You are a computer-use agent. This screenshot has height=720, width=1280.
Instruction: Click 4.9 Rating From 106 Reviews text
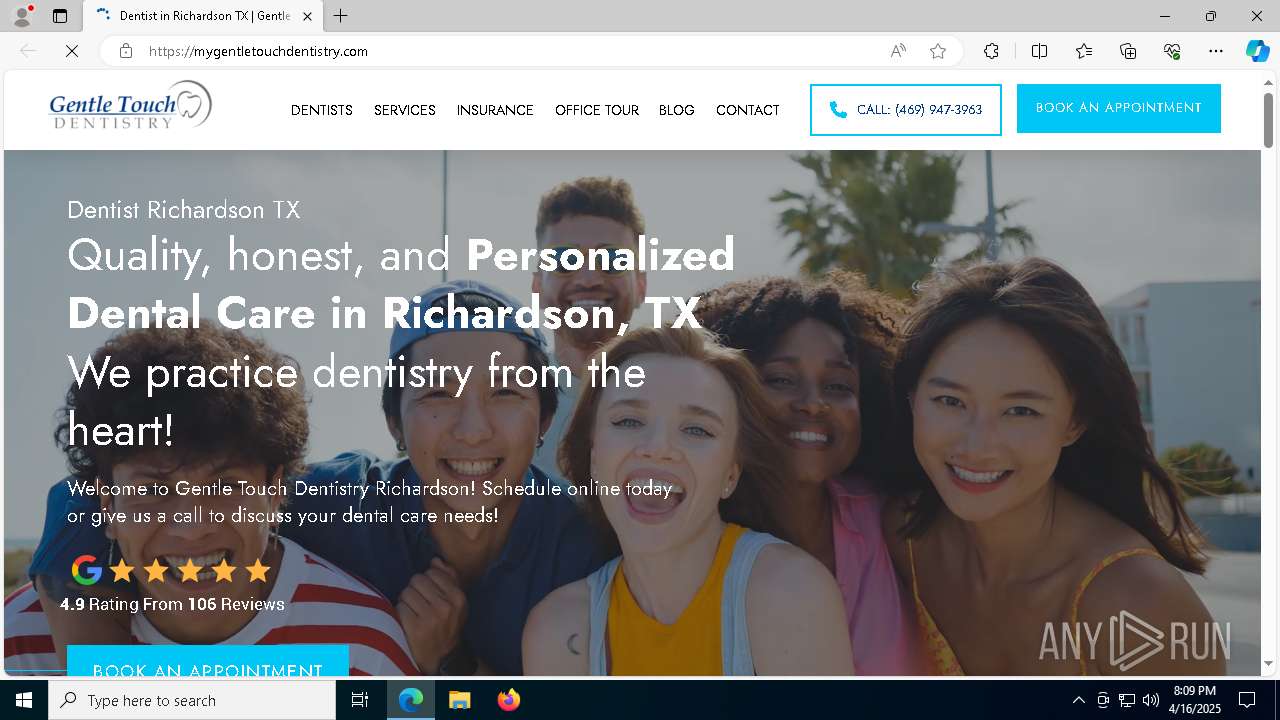[x=172, y=604]
